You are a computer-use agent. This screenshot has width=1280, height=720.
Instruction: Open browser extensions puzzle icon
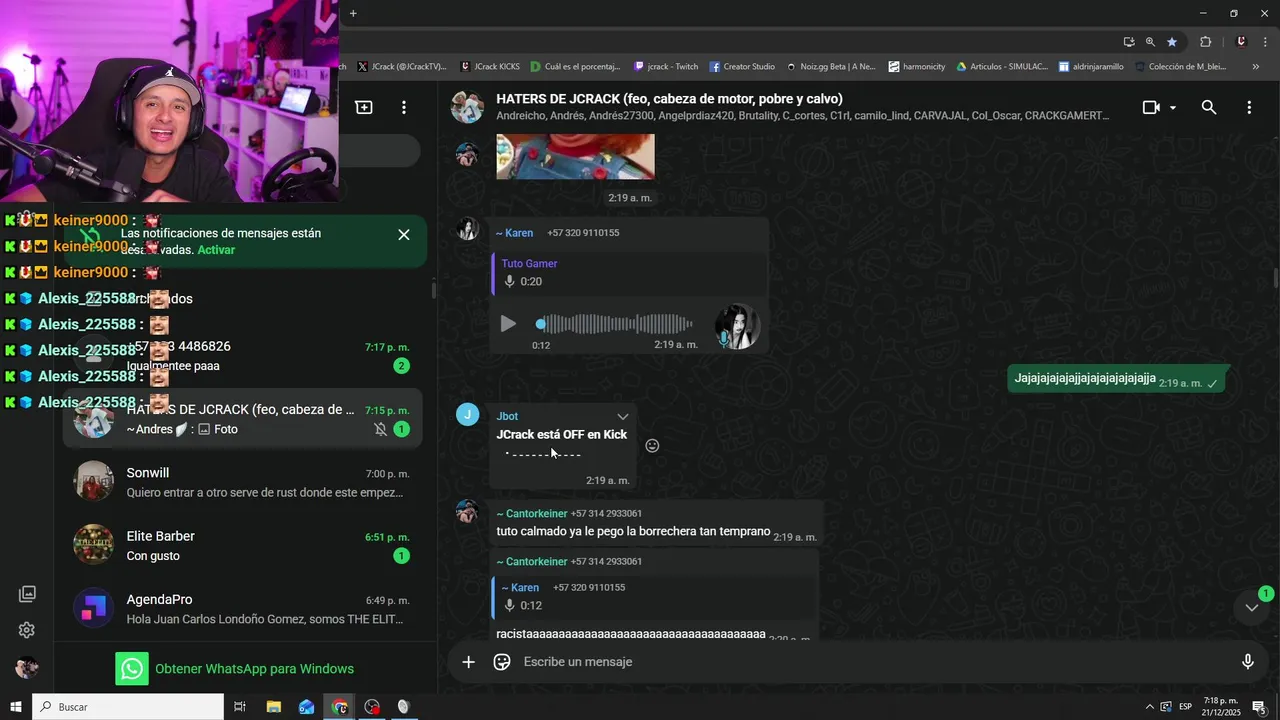point(1205,42)
